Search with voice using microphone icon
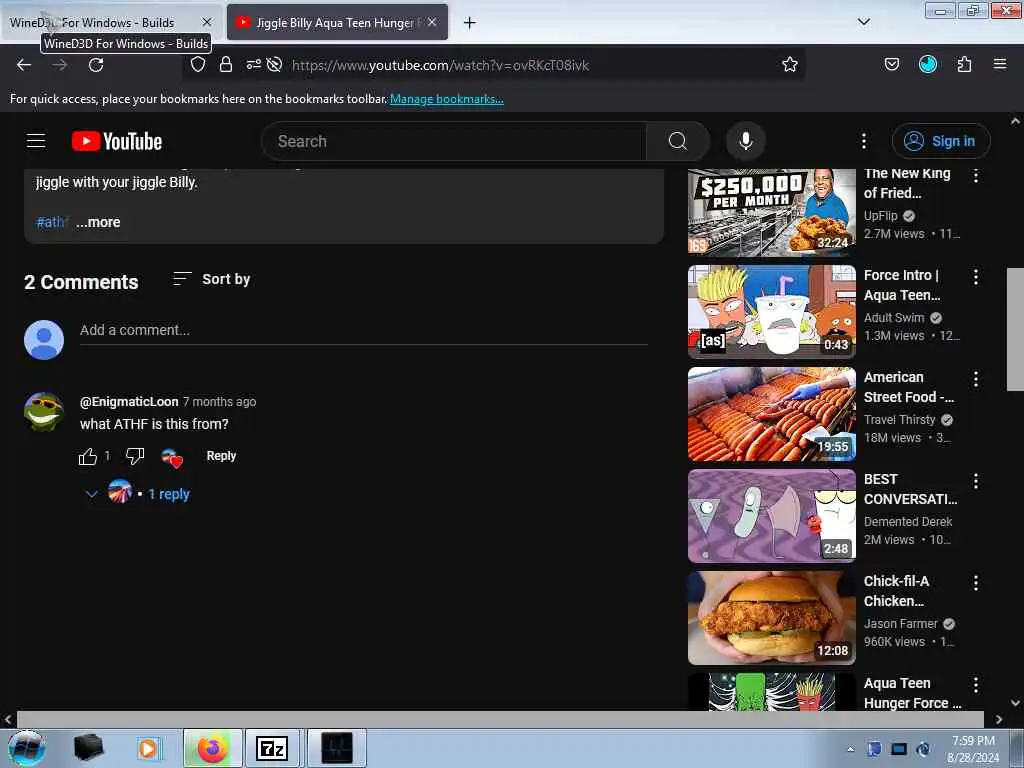The width and height of the screenshot is (1024, 768). 745,141
